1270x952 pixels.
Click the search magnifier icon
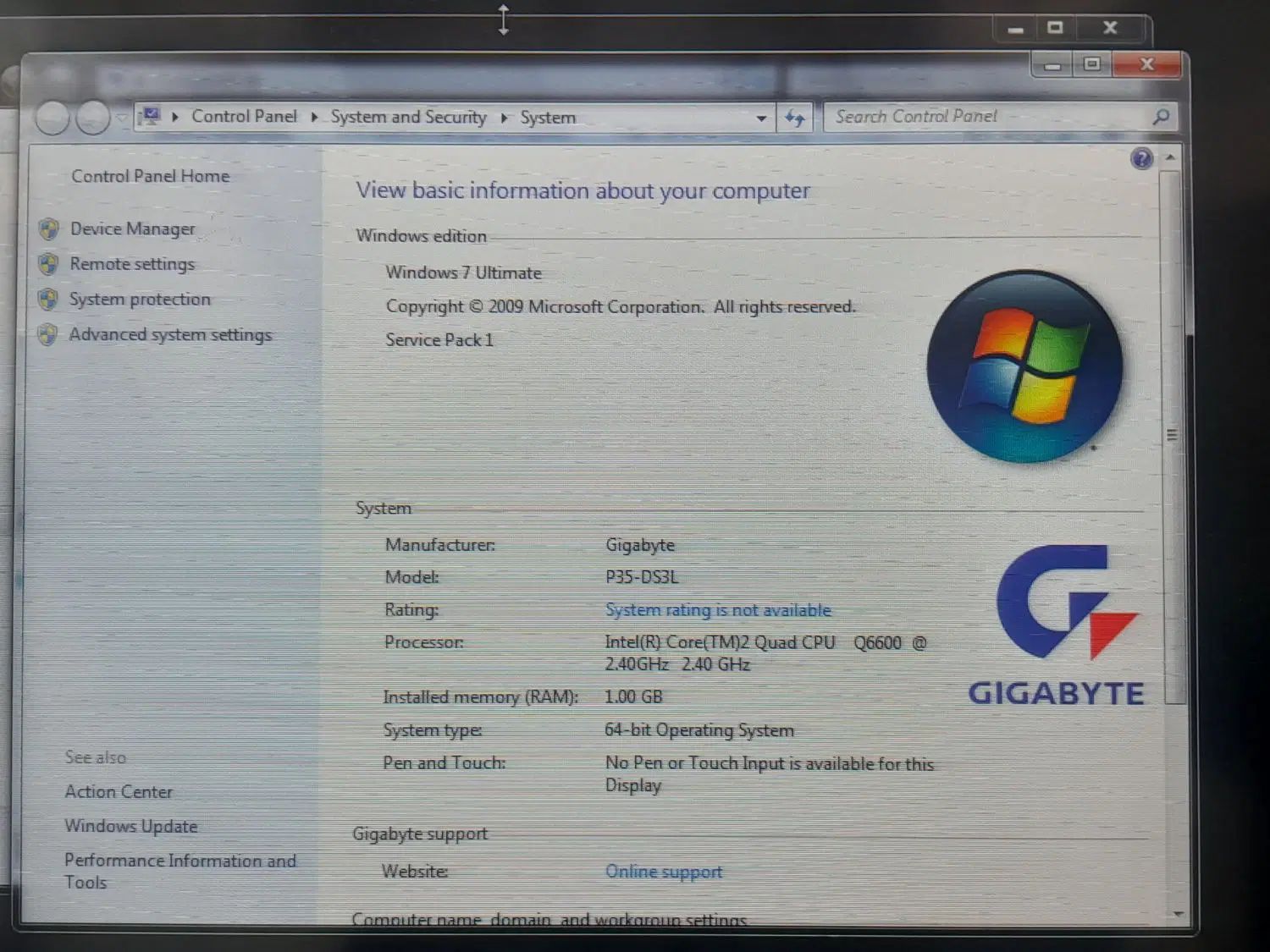point(1161,117)
